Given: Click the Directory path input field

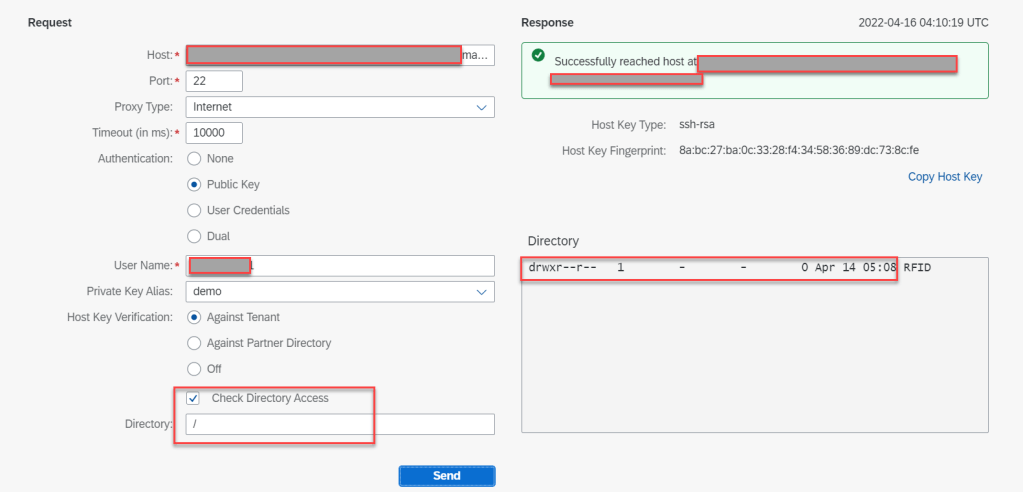Looking at the screenshot, I should pyautogui.click(x=340, y=425).
